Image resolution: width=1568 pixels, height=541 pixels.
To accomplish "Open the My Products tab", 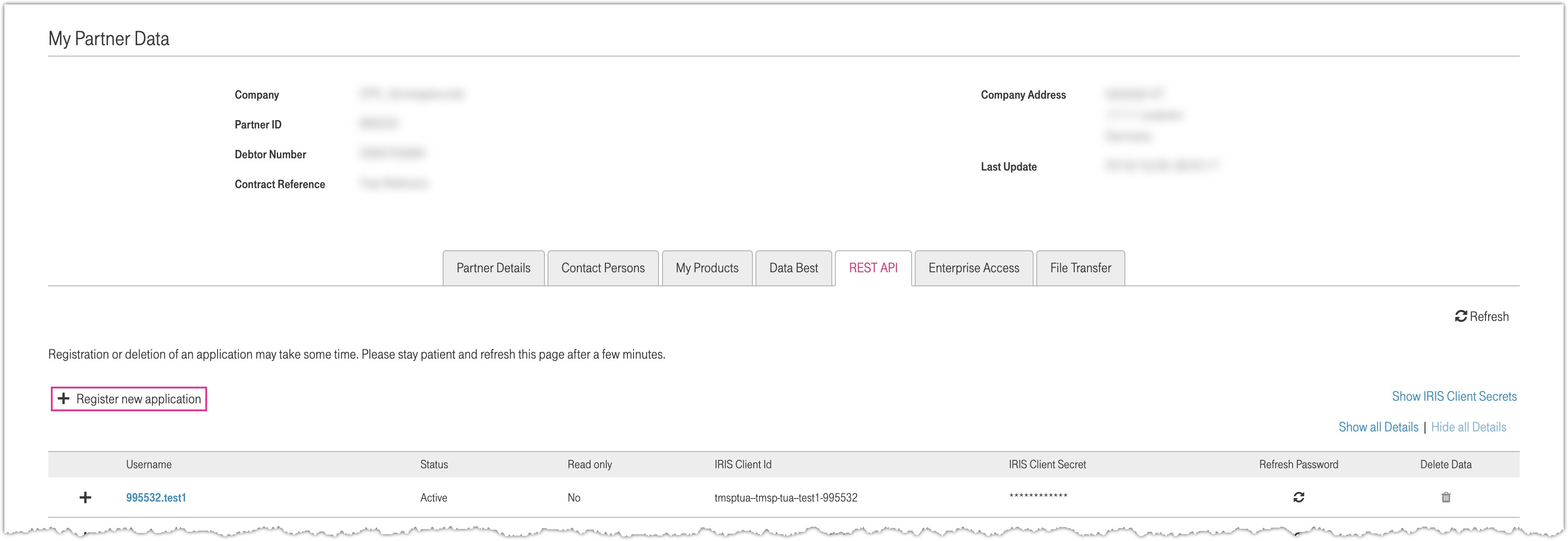I will (707, 268).
